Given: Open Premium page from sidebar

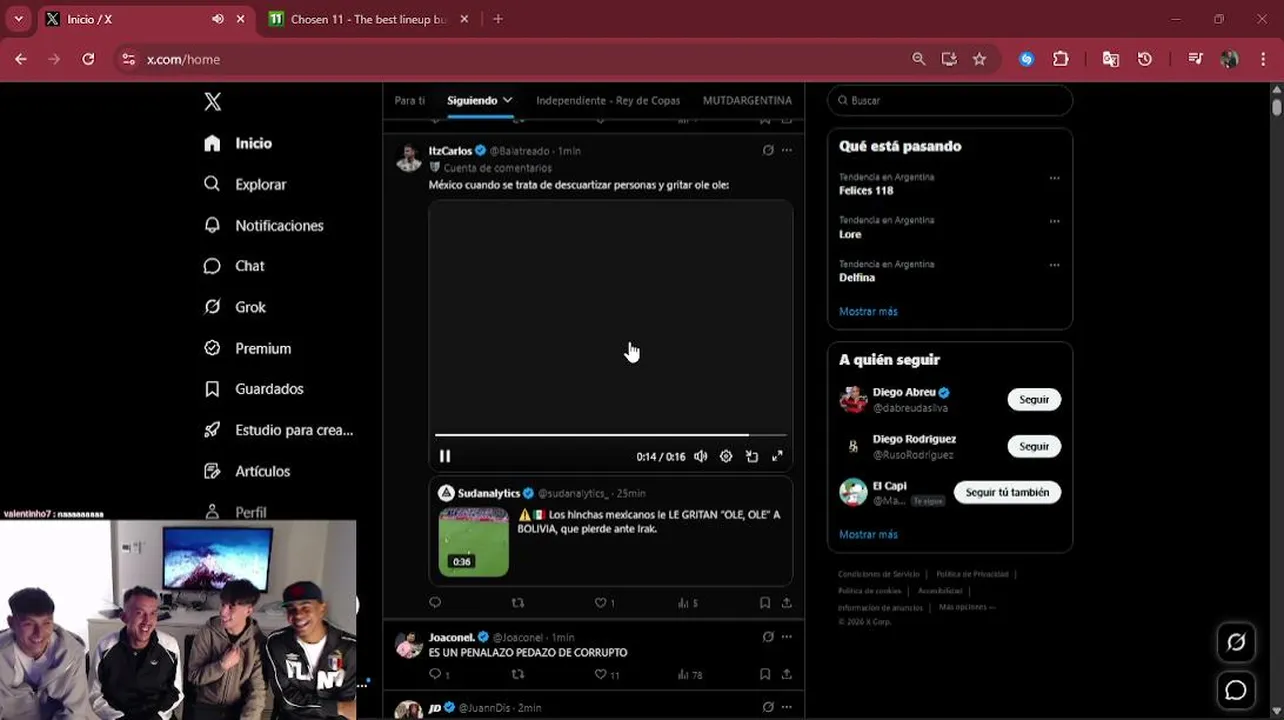Looking at the screenshot, I should (247, 348).
